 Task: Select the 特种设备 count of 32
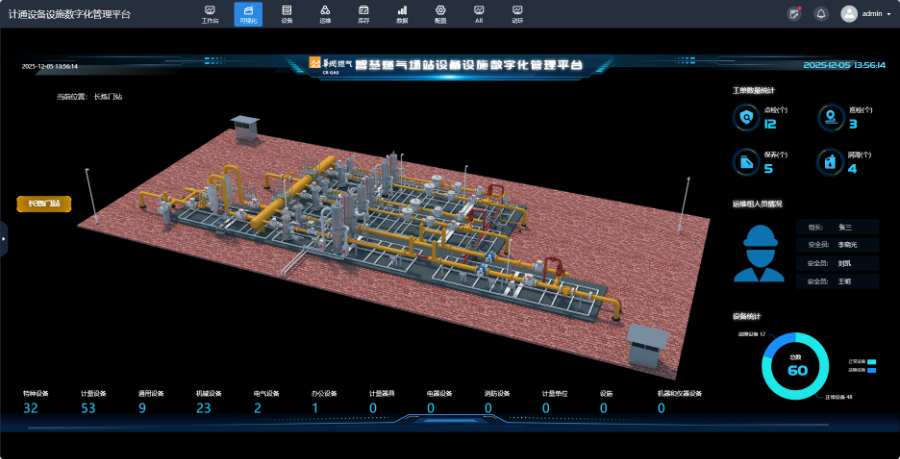click(x=30, y=407)
